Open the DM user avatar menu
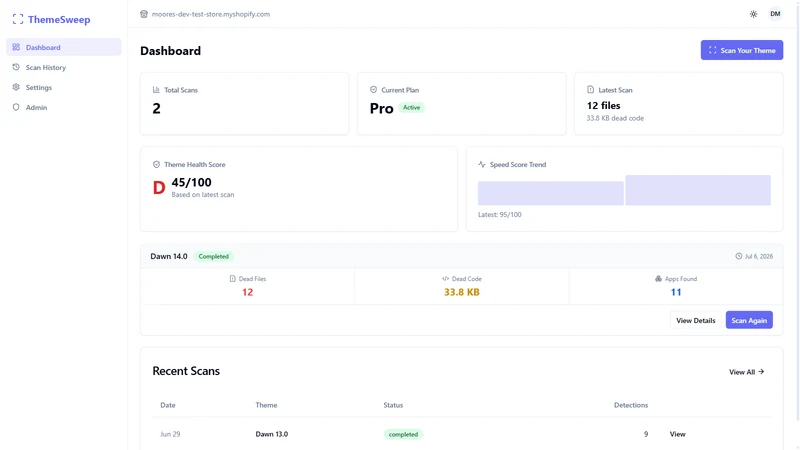This screenshot has height=450, width=800. tap(775, 14)
